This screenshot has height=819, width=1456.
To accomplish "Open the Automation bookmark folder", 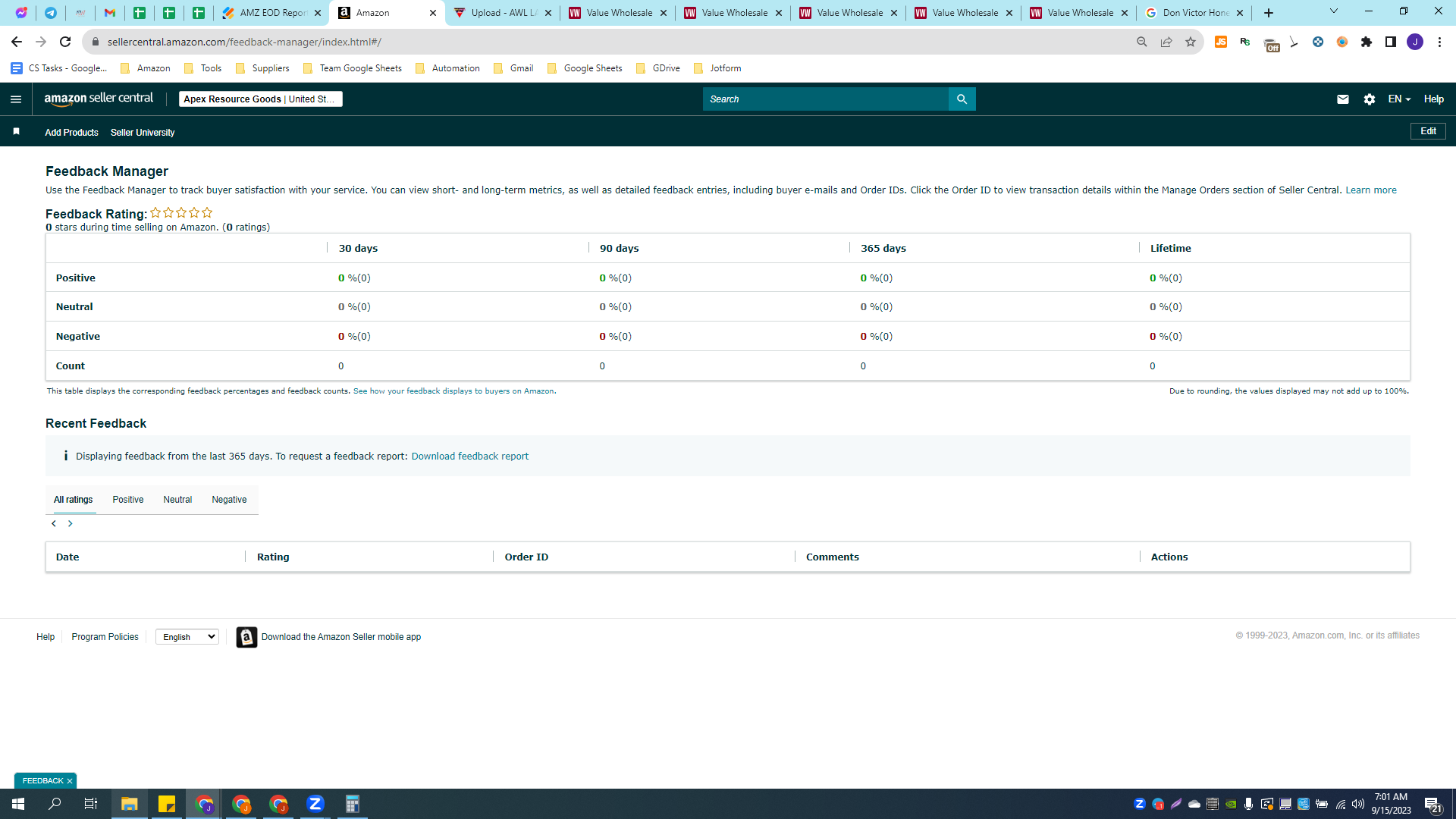I will (x=447, y=68).
